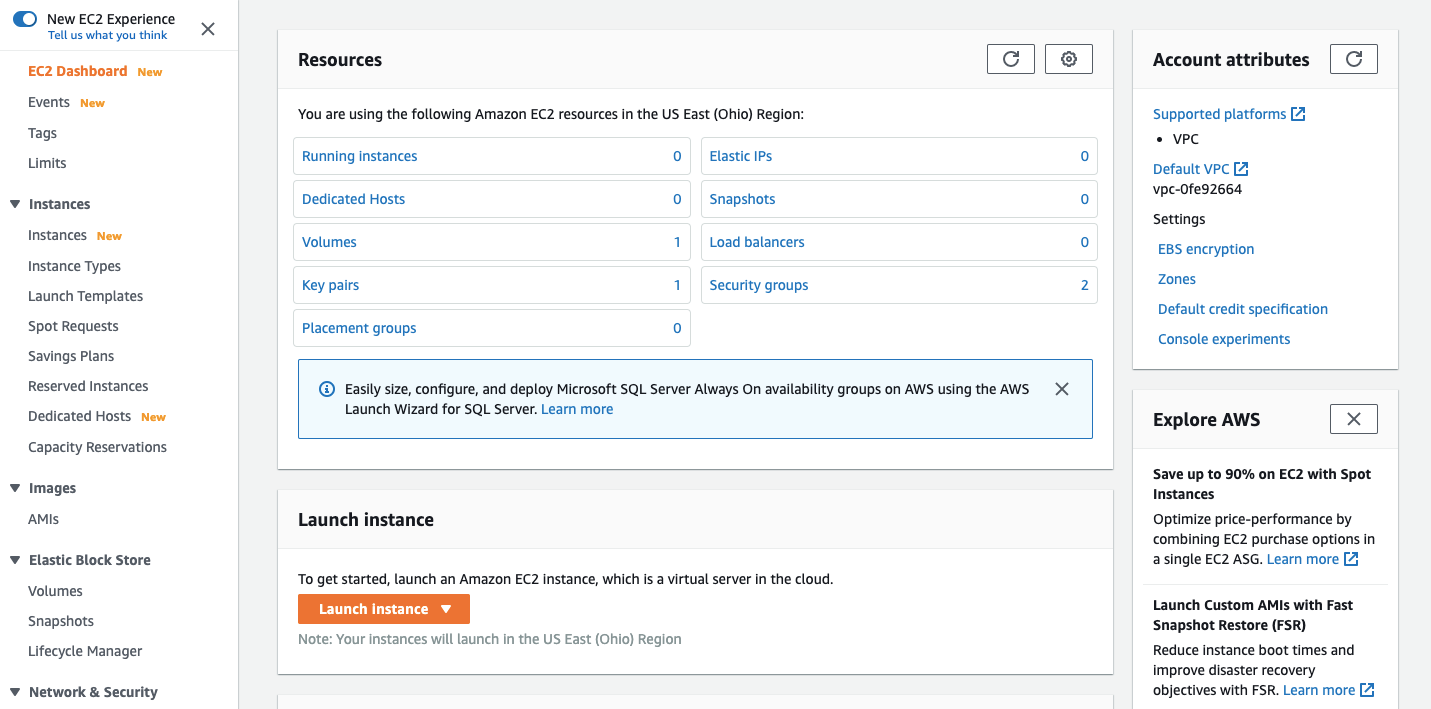Click Placement groups resource link
Screen dimensions: 1431x709
[359, 328]
